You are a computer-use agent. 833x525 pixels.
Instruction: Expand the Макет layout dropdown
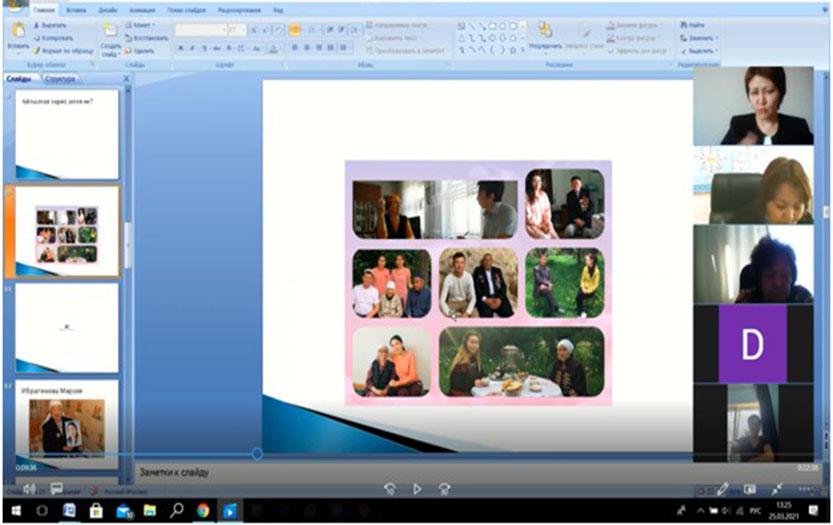[x=140, y=25]
